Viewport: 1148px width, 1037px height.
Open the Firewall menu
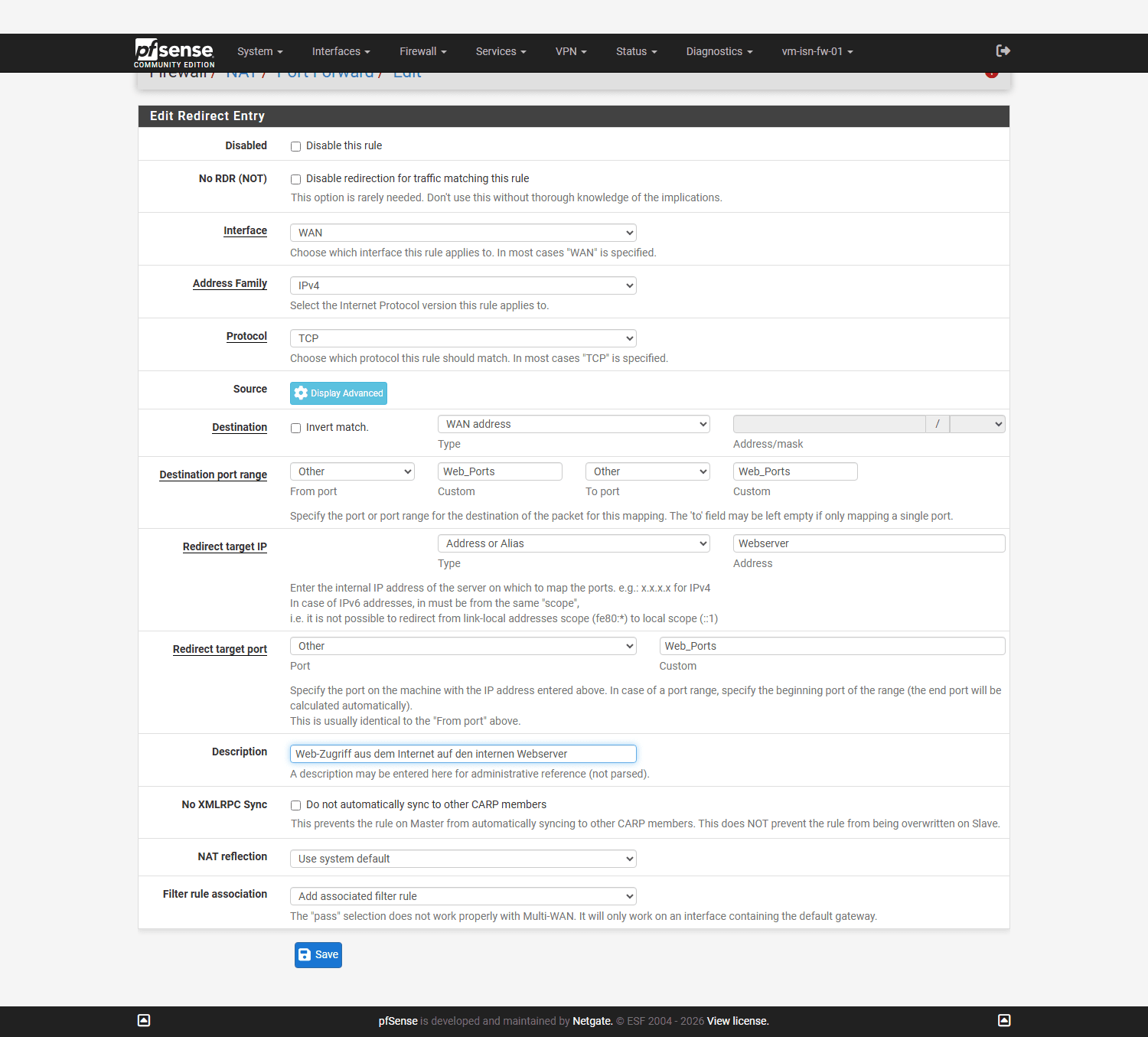click(x=422, y=51)
